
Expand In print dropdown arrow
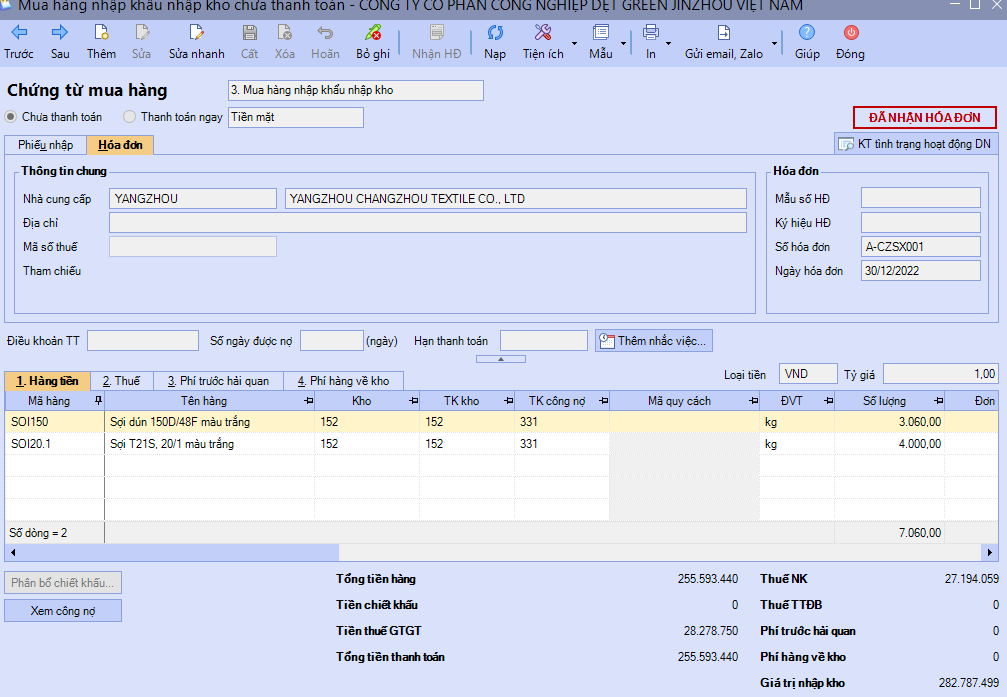tap(669, 44)
